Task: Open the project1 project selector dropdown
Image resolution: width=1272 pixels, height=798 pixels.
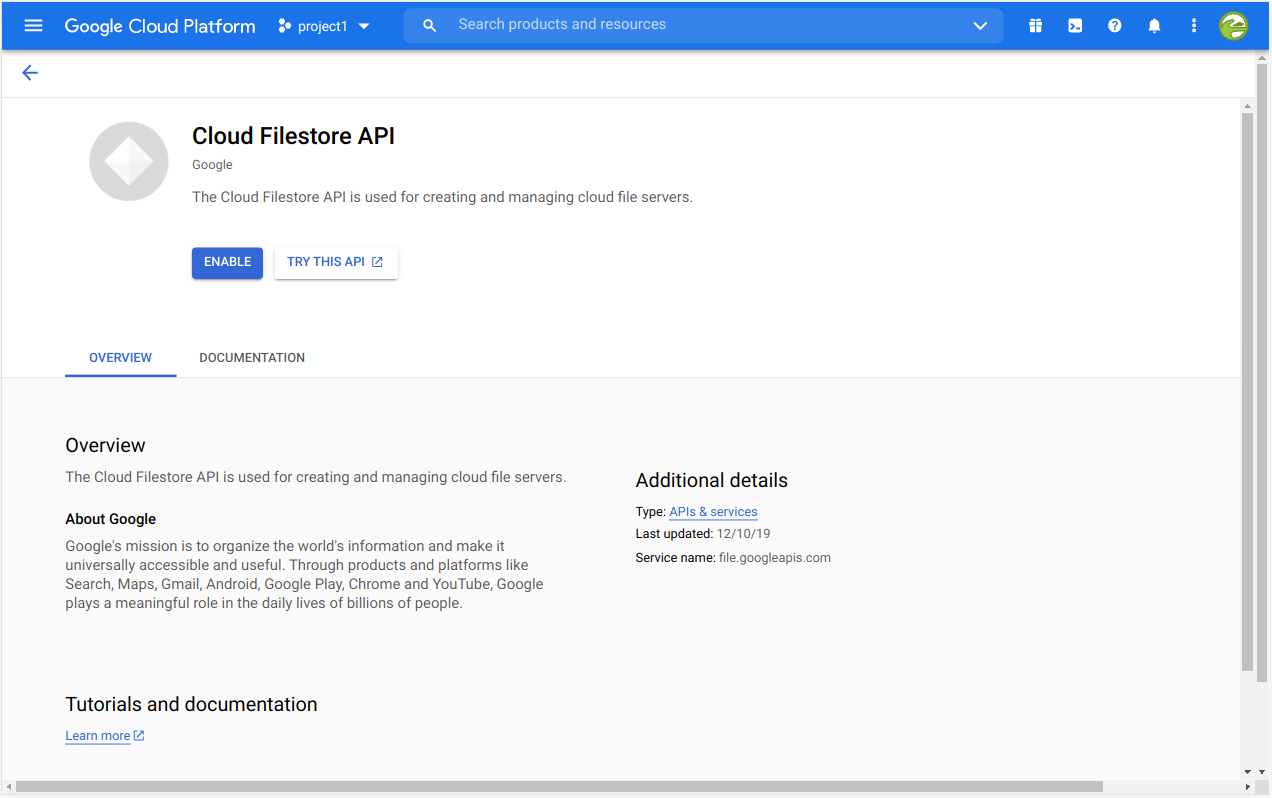Action: coord(324,26)
